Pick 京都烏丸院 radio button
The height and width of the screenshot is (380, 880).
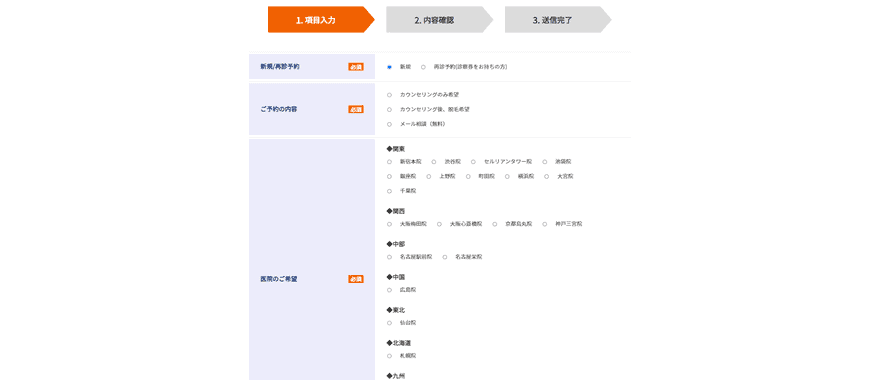pos(494,224)
